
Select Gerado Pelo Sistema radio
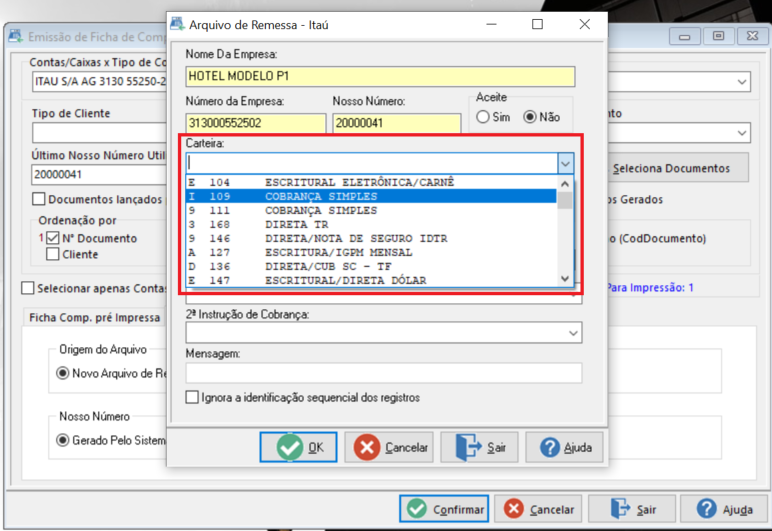[63, 440]
